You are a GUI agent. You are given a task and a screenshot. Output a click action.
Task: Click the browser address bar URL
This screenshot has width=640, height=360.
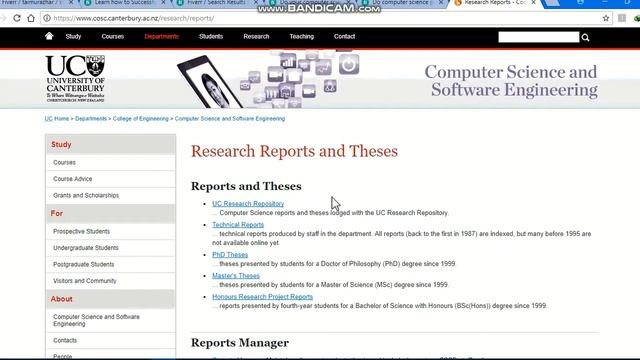tap(134, 18)
